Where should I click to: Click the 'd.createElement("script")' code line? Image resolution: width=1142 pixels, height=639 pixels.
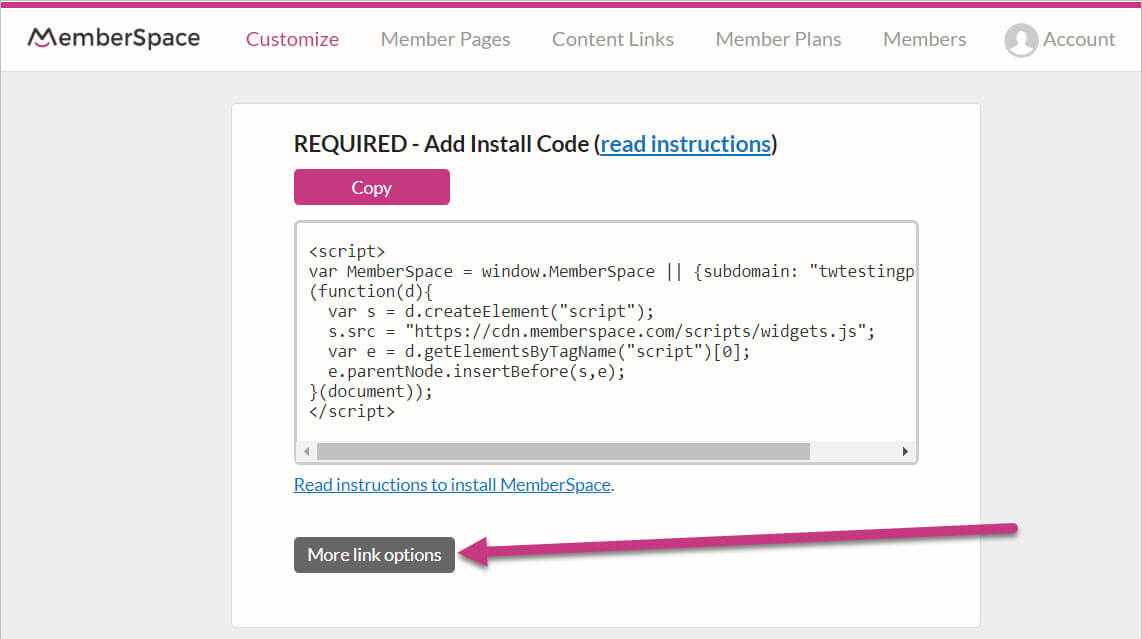(491, 312)
